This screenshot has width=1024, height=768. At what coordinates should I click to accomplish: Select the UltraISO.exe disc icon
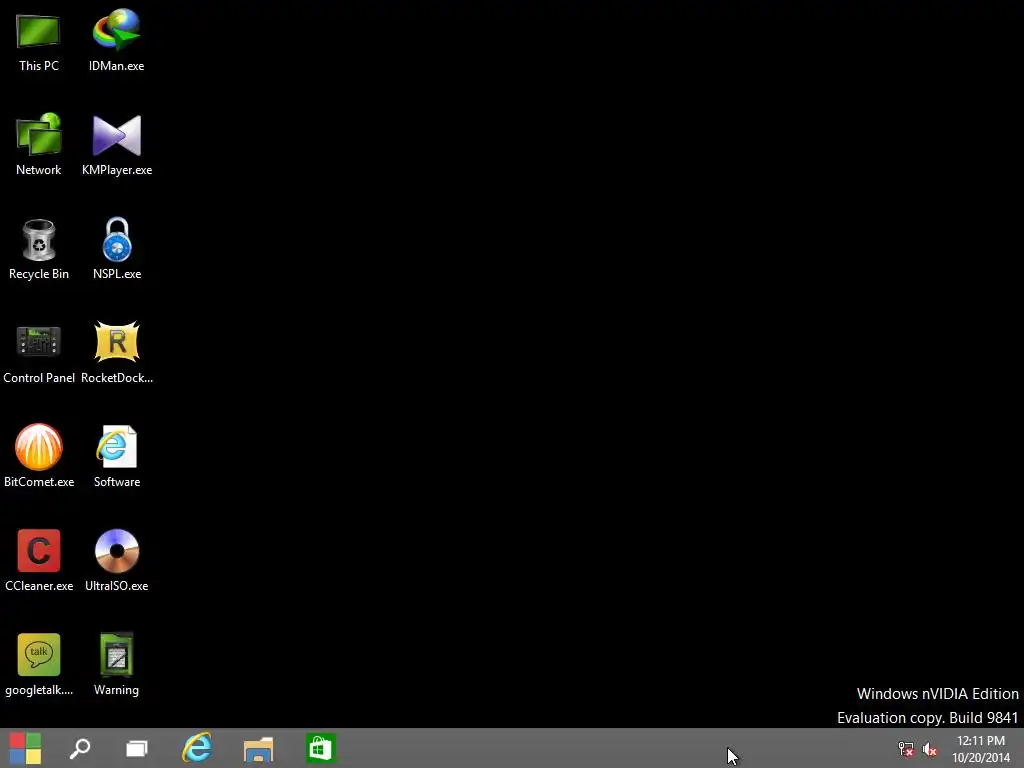[117, 551]
